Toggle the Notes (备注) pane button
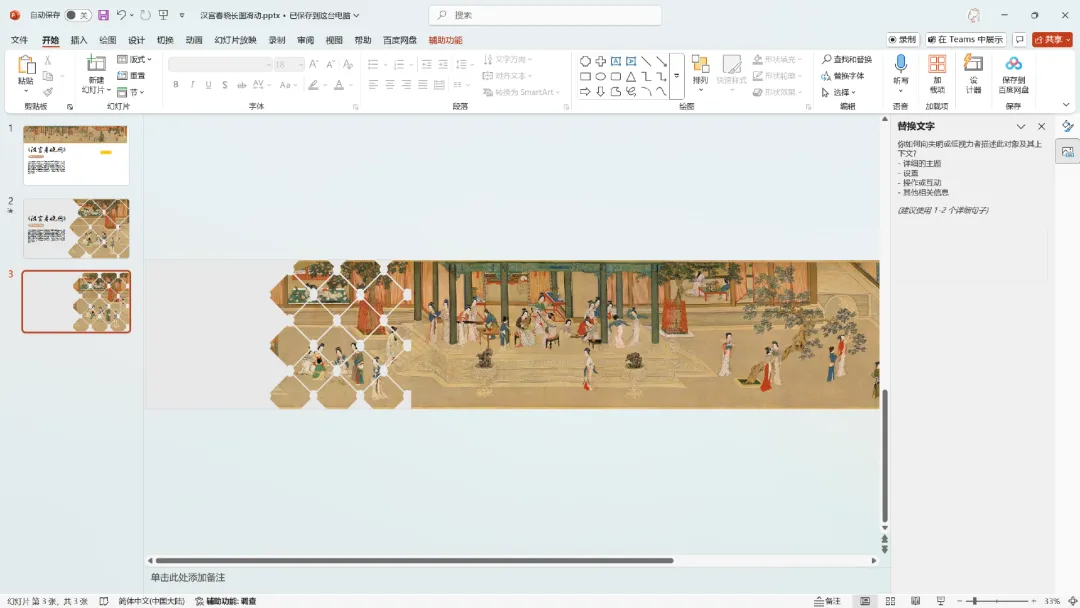This screenshot has height=608, width=1080. click(x=827, y=601)
